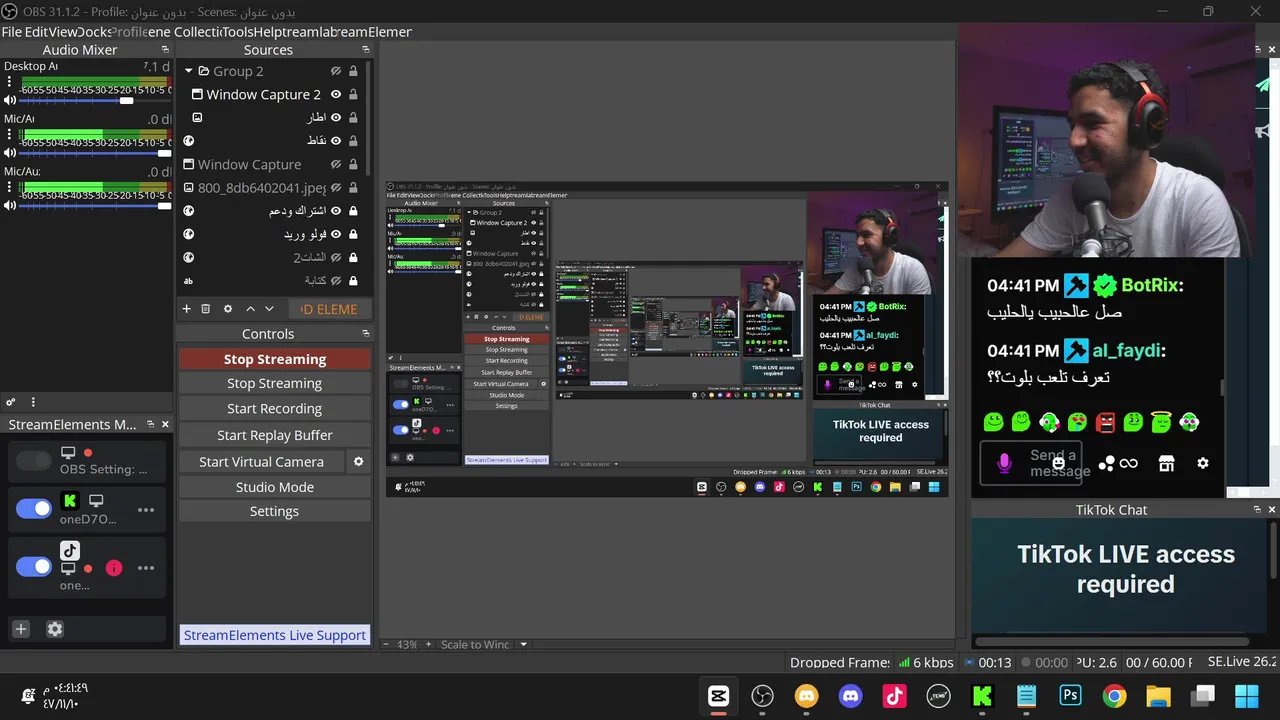The width and height of the screenshot is (1280, 720).
Task: Open TikTok app from the taskbar
Action: 894,696
